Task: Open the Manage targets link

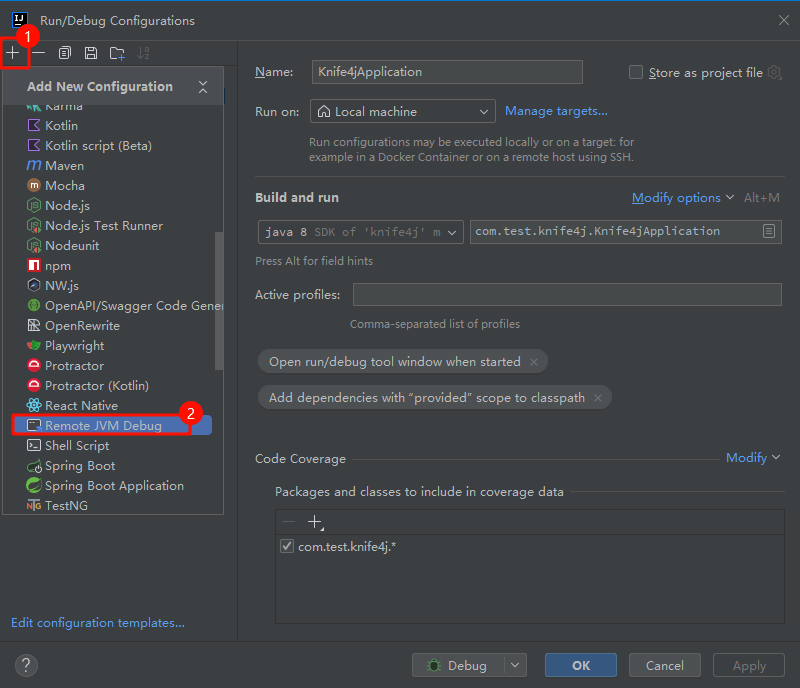Action: click(x=556, y=111)
